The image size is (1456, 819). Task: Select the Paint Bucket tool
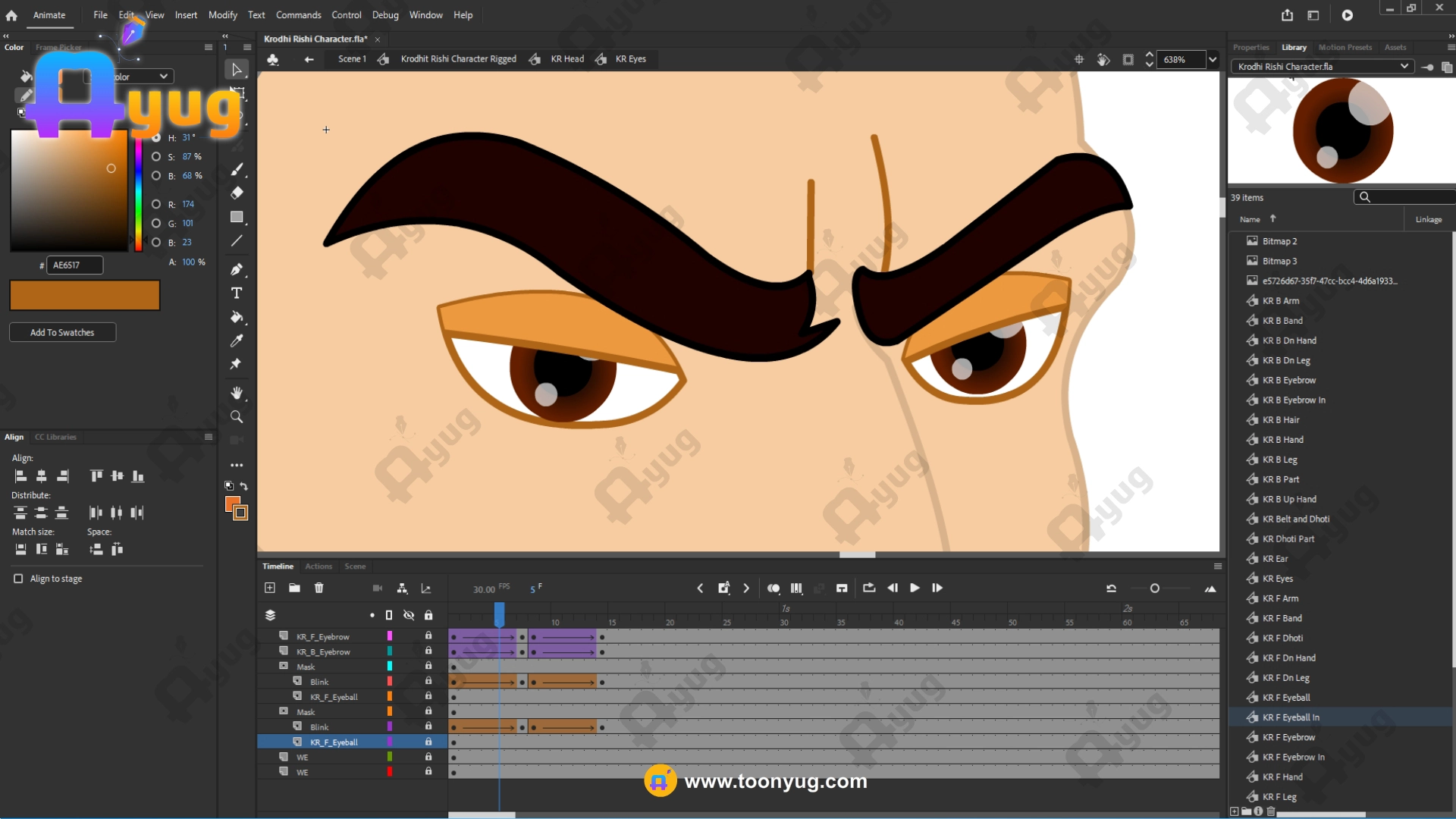[237, 317]
